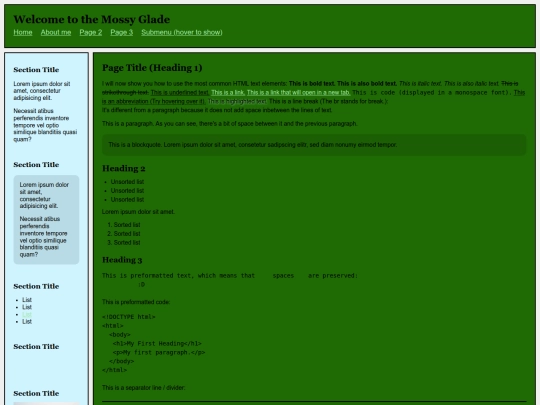This screenshot has height=405, width=540.
Task: Click the '<p>My first paragraph.</p>' code line
Action: coord(159,353)
